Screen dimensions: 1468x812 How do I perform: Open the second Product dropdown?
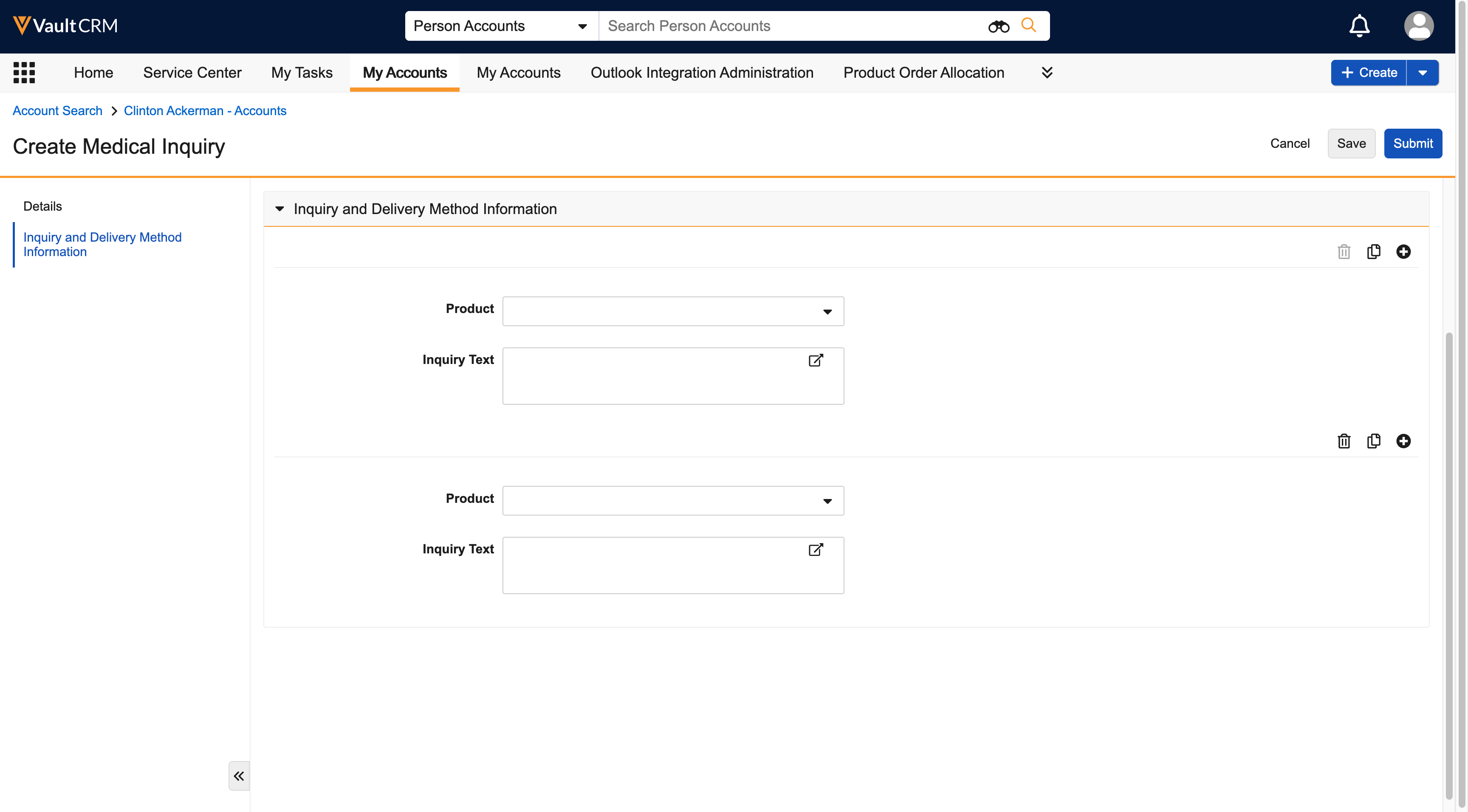pyautogui.click(x=672, y=501)
